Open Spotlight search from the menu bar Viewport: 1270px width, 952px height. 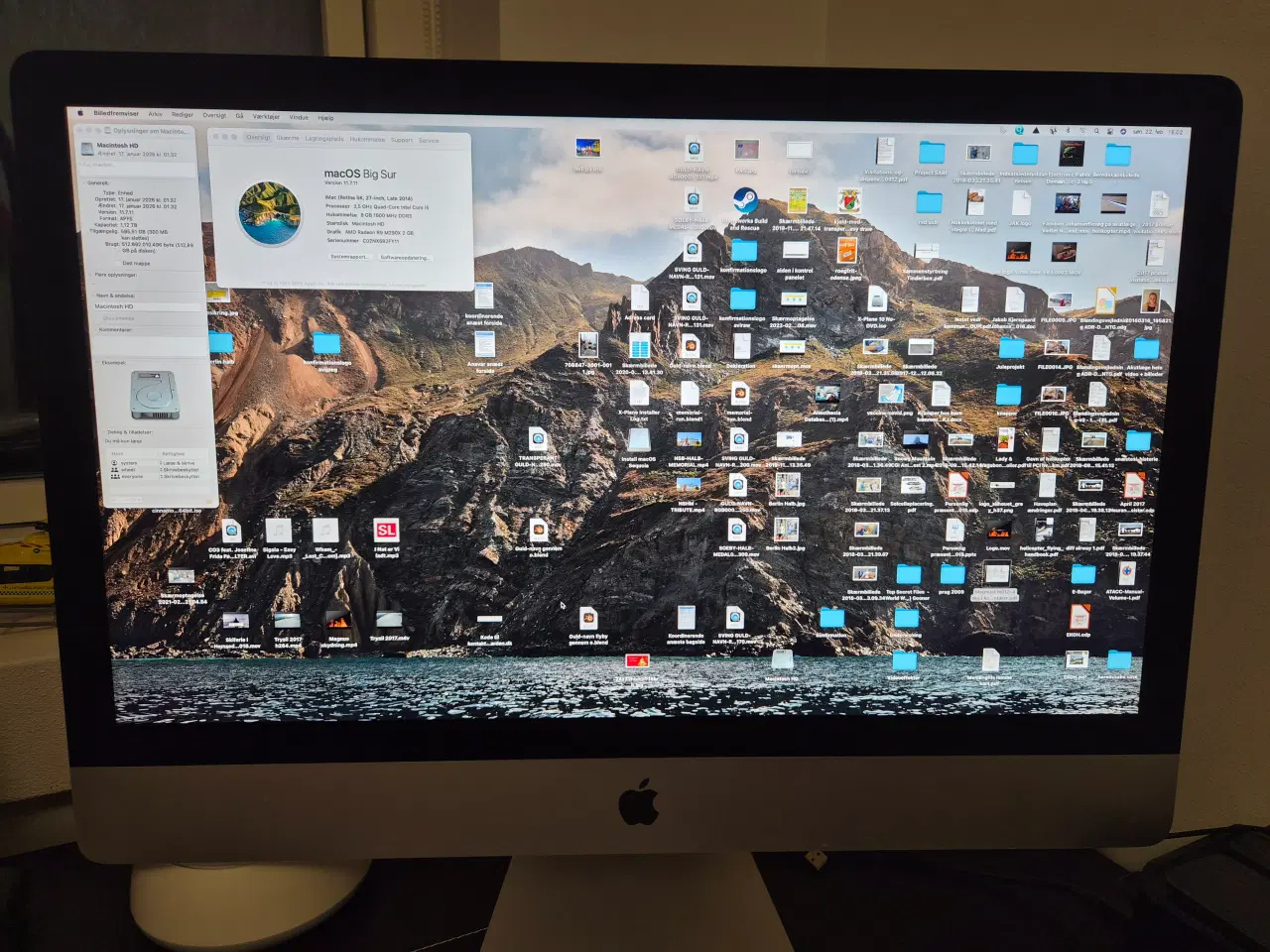coord(1097,128)
